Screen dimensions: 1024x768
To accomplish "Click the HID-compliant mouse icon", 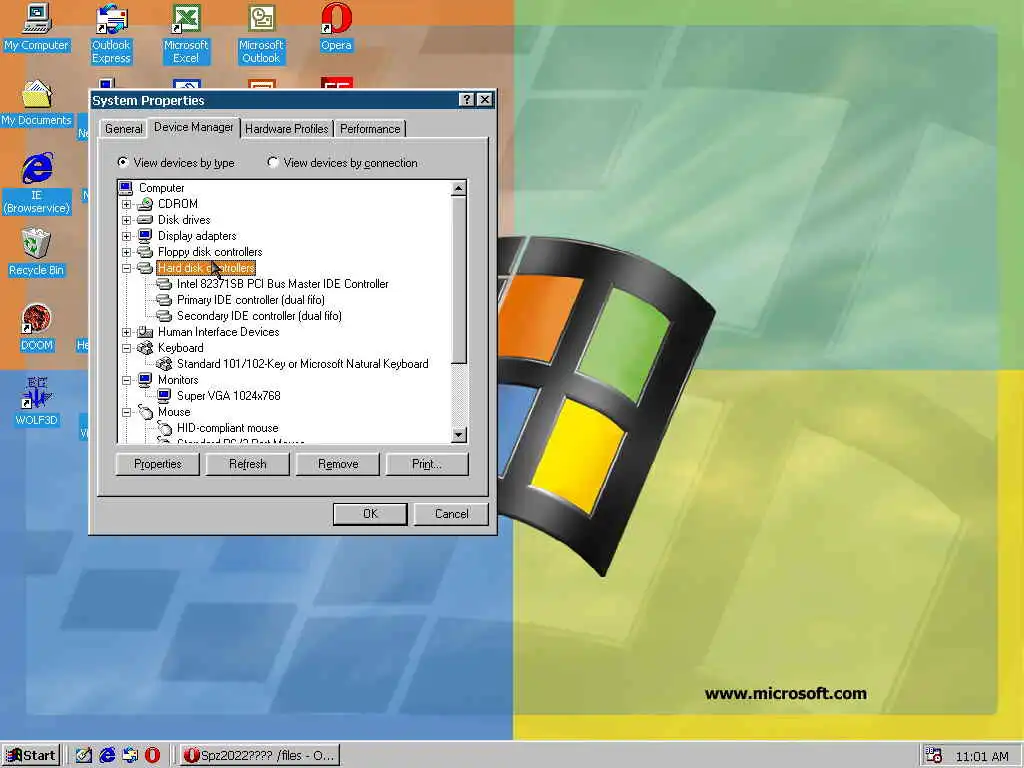I will click(x=164, y=428).
